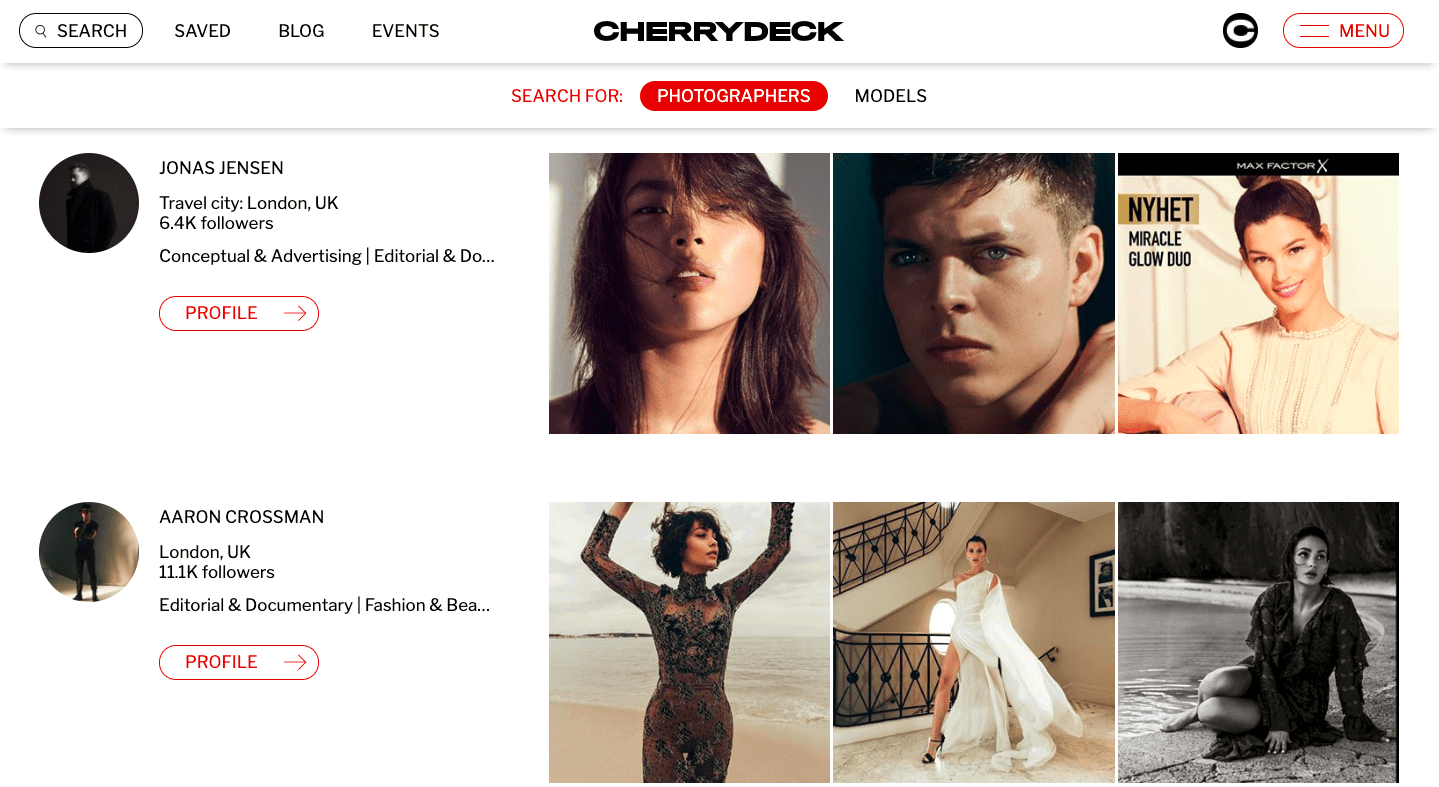Click Aaron Crossman's round avatar
Image resolution: width=1439 pixels, height=787 pixels.
[x=89, y=552]
